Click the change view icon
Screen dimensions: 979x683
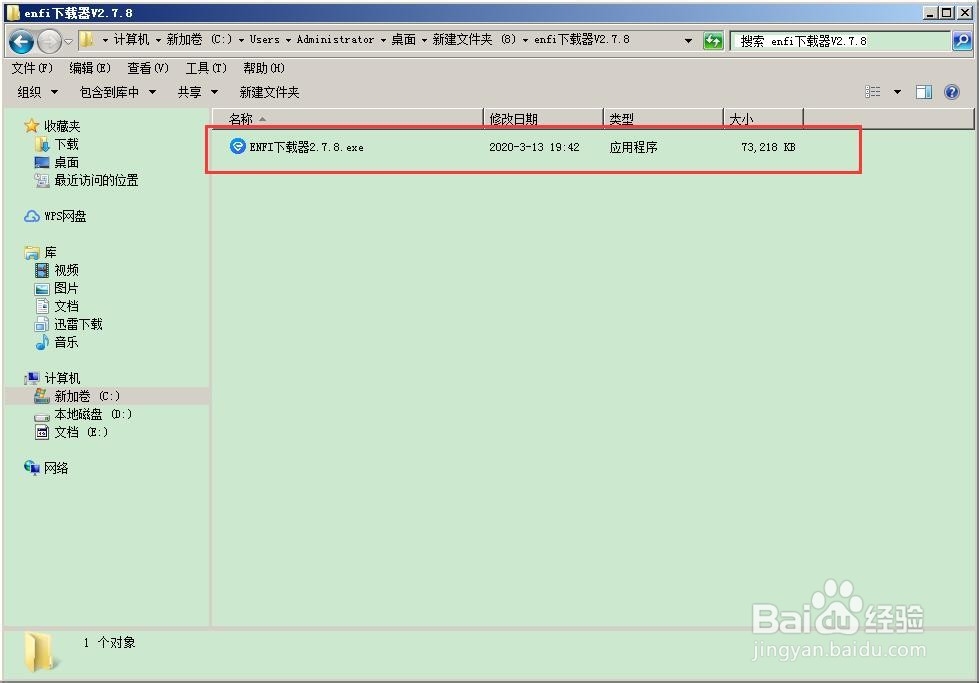(872, 92)
